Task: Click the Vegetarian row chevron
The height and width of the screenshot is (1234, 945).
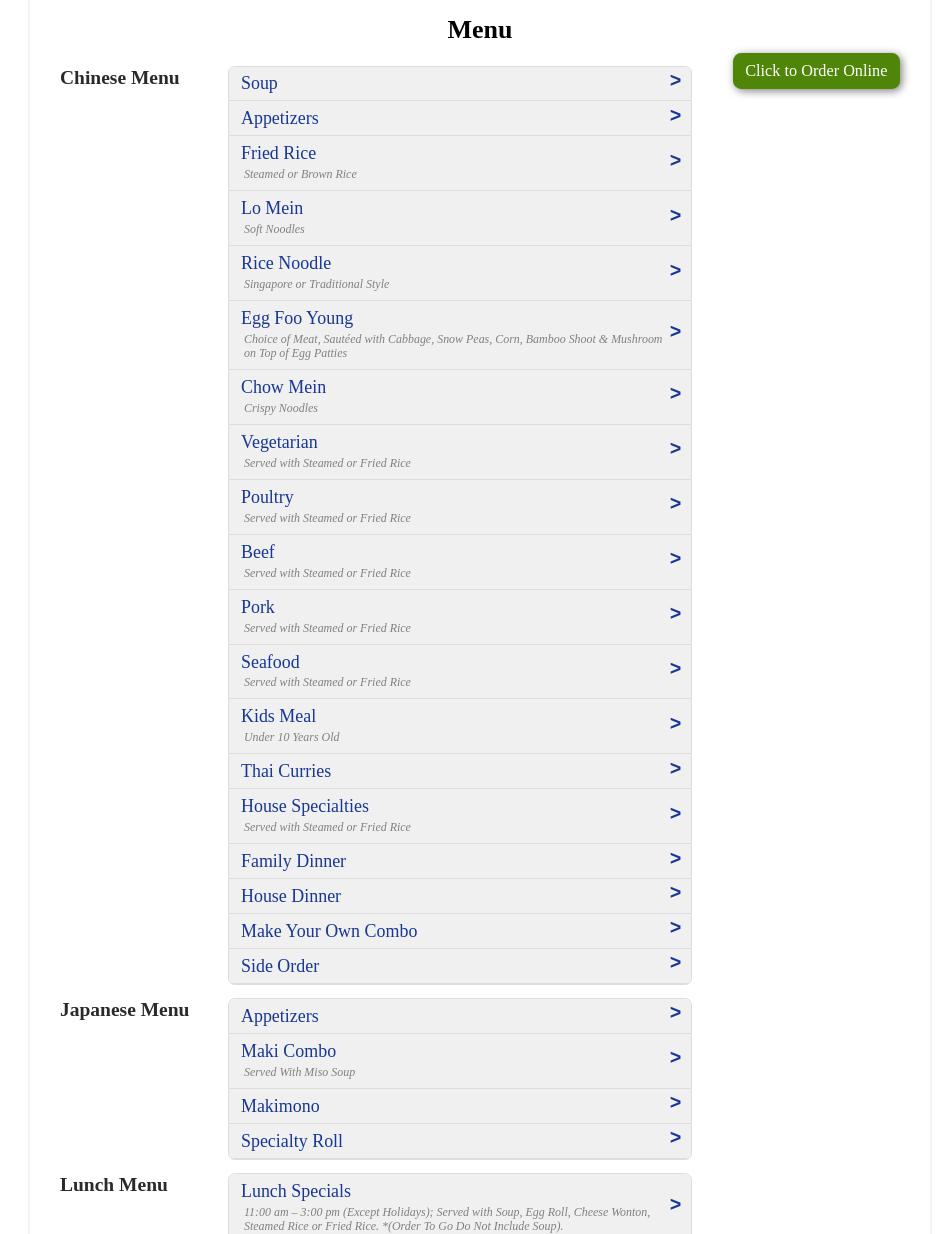Action: tap(675, 449)
